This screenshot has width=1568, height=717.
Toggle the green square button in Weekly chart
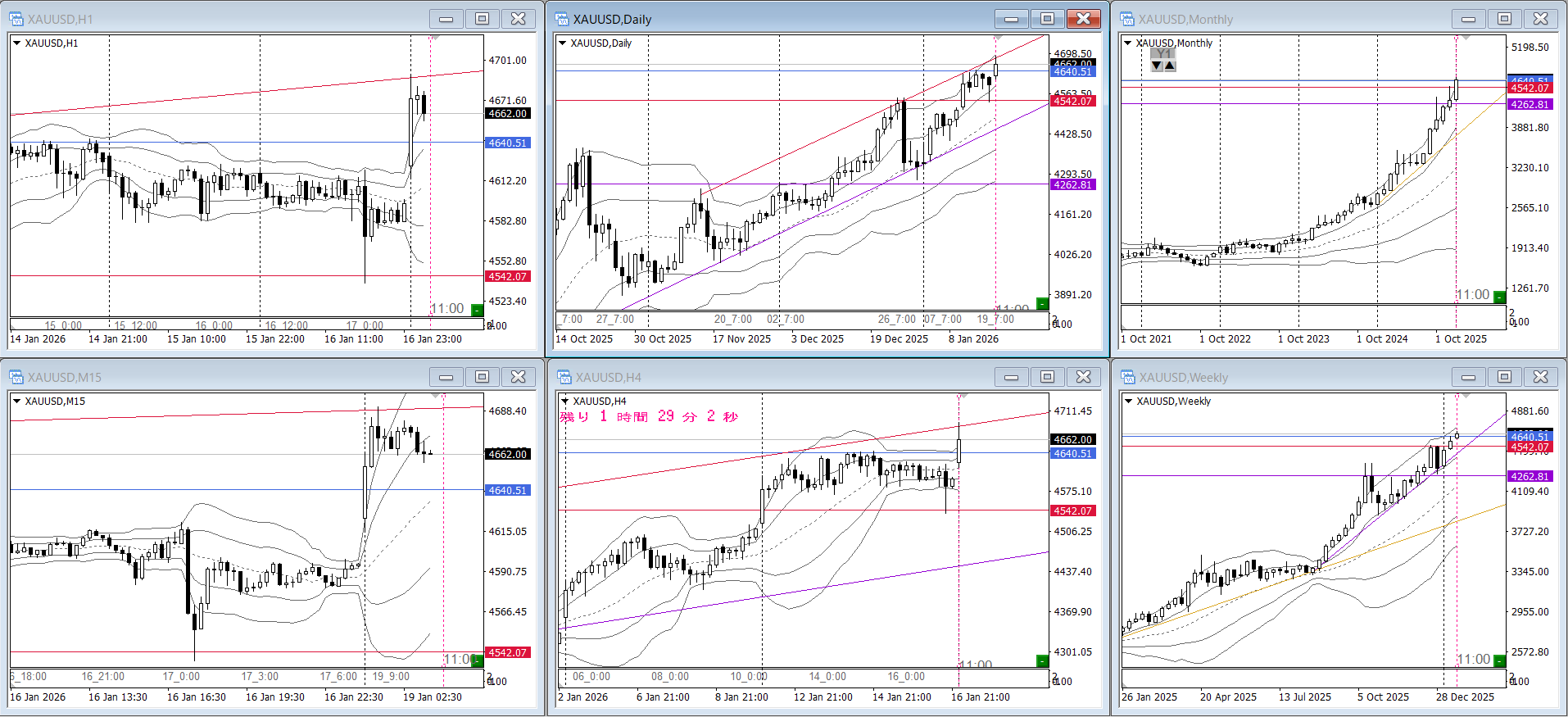click(1499, 660)
